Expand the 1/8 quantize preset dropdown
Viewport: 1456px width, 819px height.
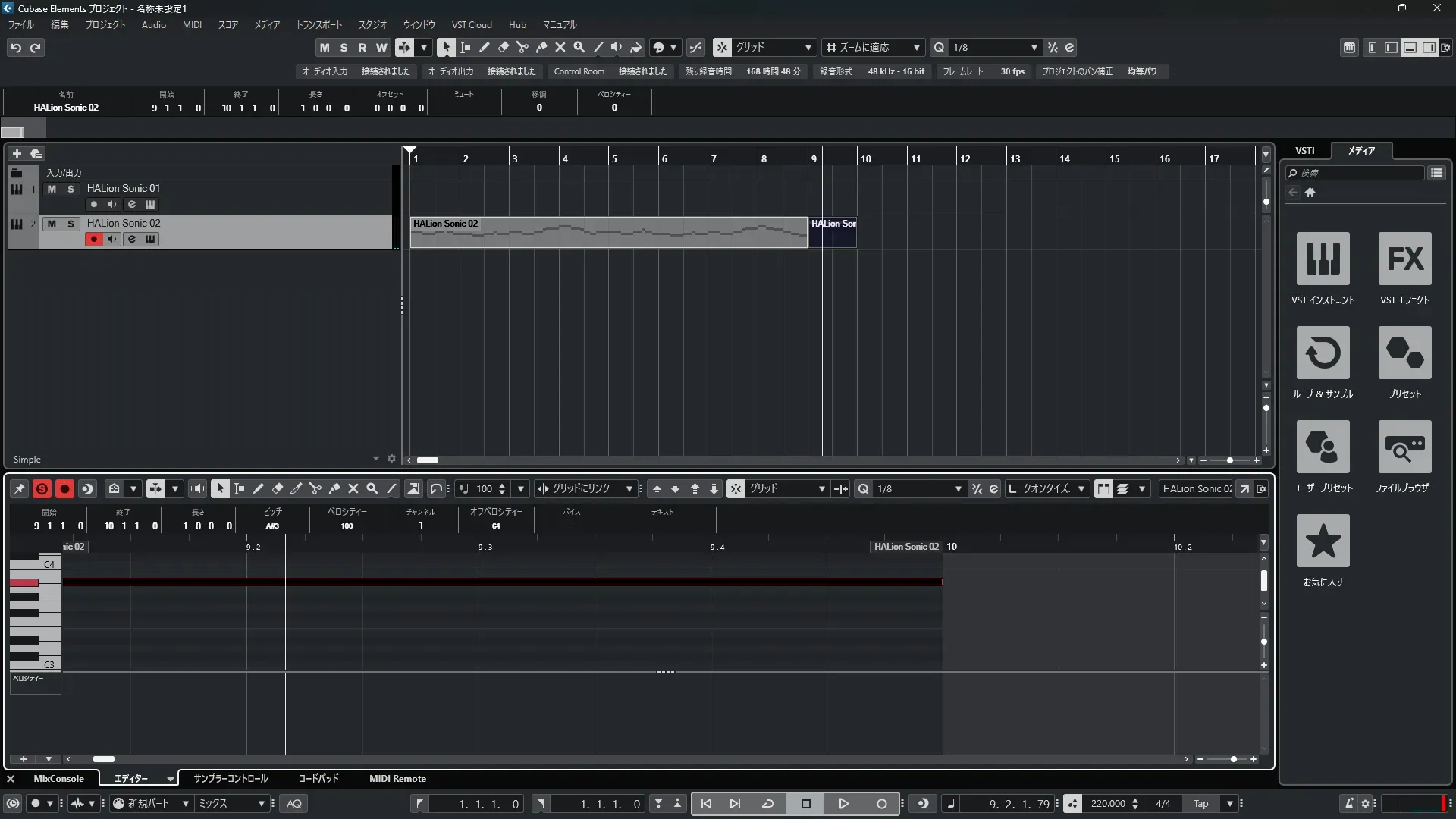point(1034,47)
